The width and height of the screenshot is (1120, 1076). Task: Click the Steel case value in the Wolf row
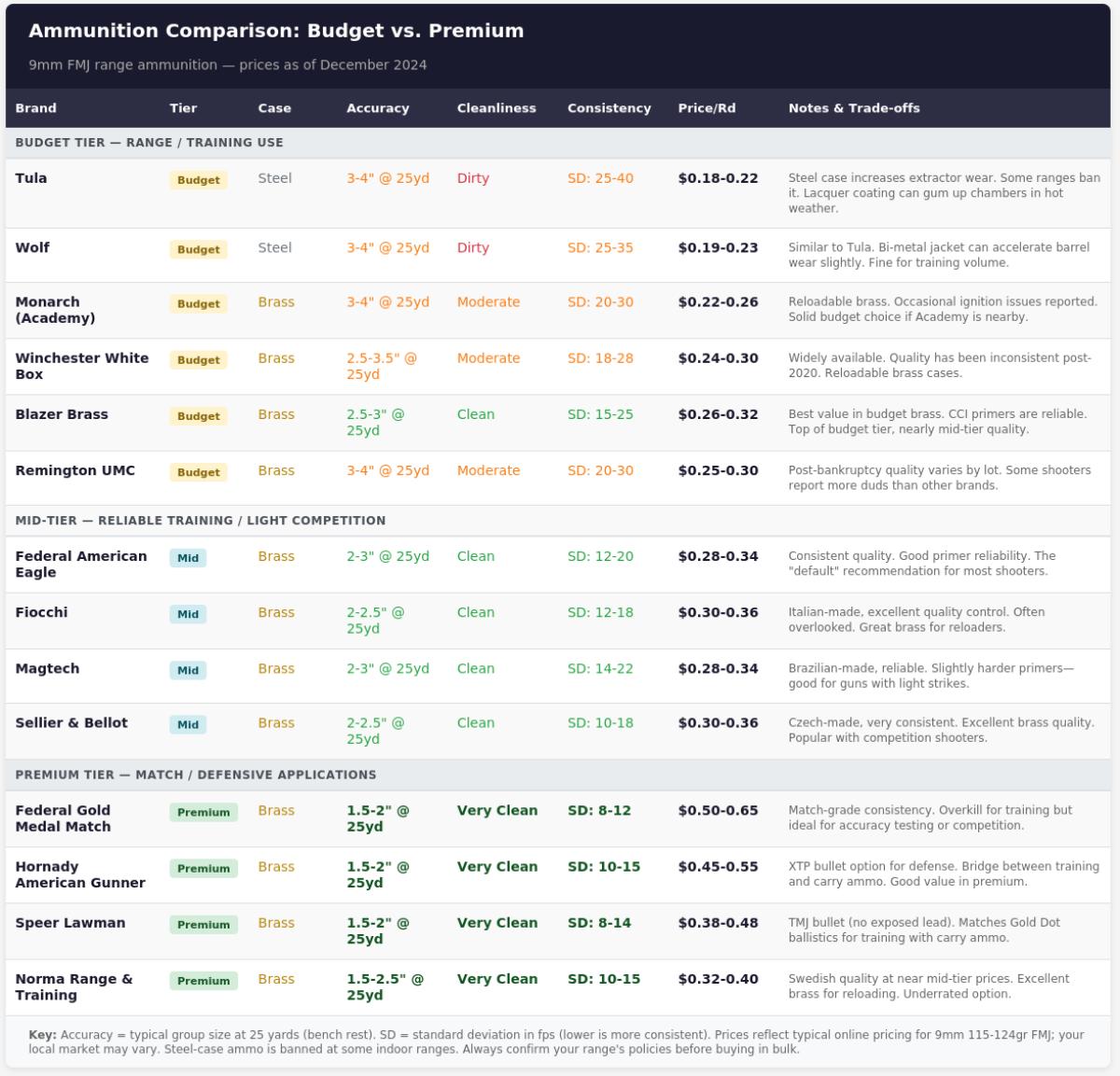274,247
